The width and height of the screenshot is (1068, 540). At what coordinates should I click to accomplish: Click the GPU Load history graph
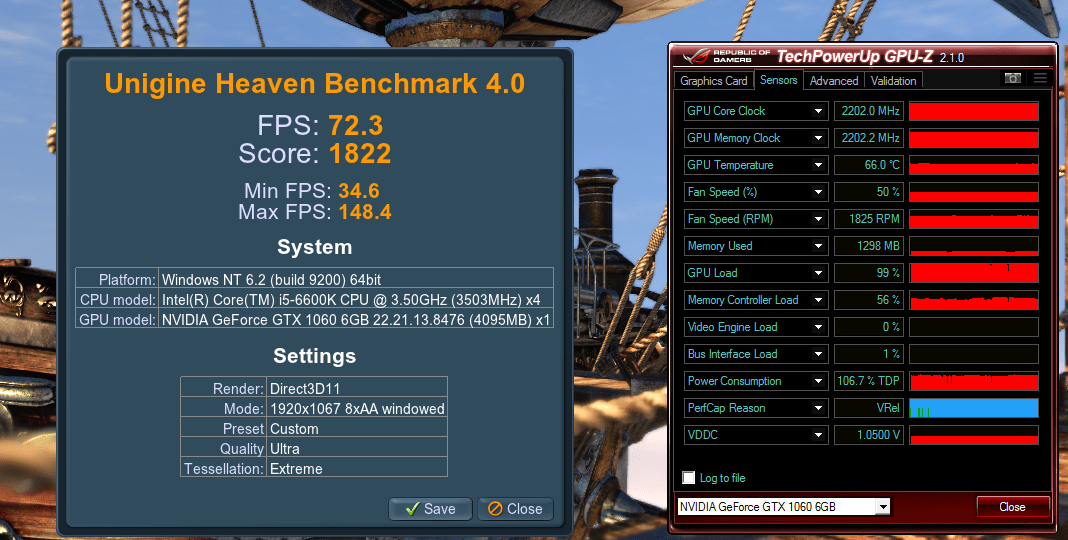tap(974, 273)
